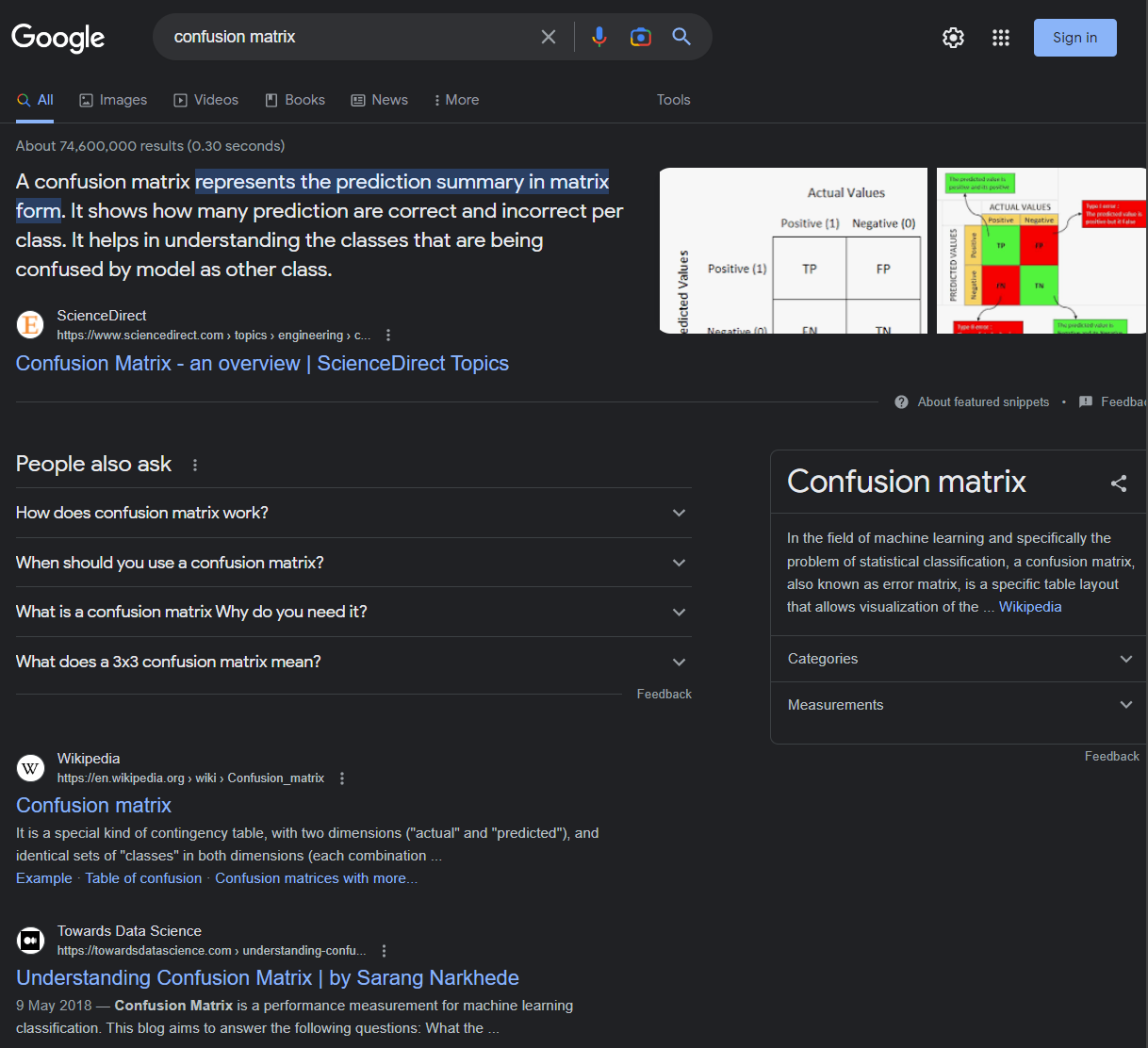
Task: Expand the Categories section in panel
Action: pos(1125,659)
